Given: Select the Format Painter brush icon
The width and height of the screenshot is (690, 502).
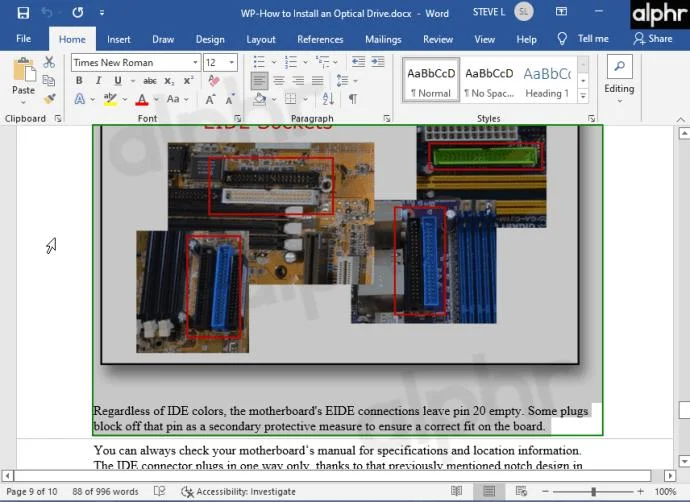Looking at the screenshot, I should 49,99.
